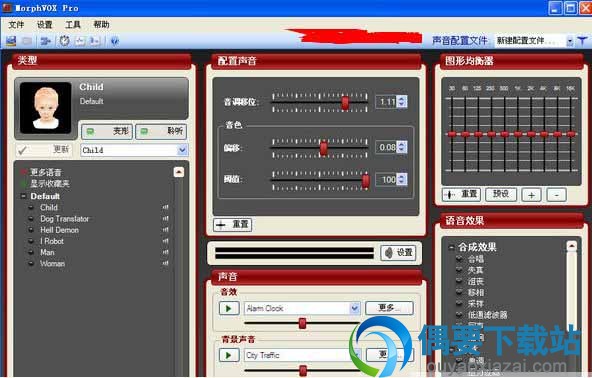Image resolution: width=592 pixels, height=378 pixels.
Task: Click the threshold 100 value stepper
Action: tap(402, 179)
